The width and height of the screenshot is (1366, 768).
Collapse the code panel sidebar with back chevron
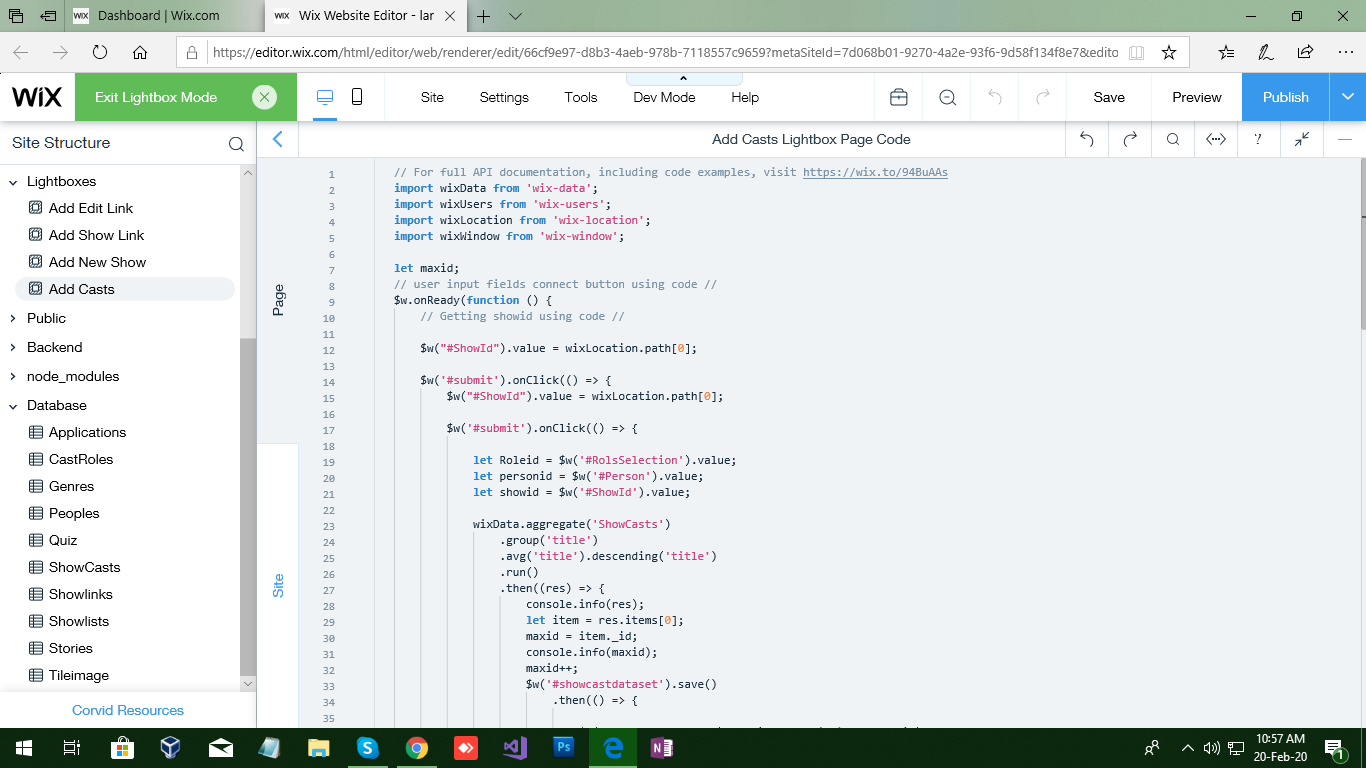point(278,139)
